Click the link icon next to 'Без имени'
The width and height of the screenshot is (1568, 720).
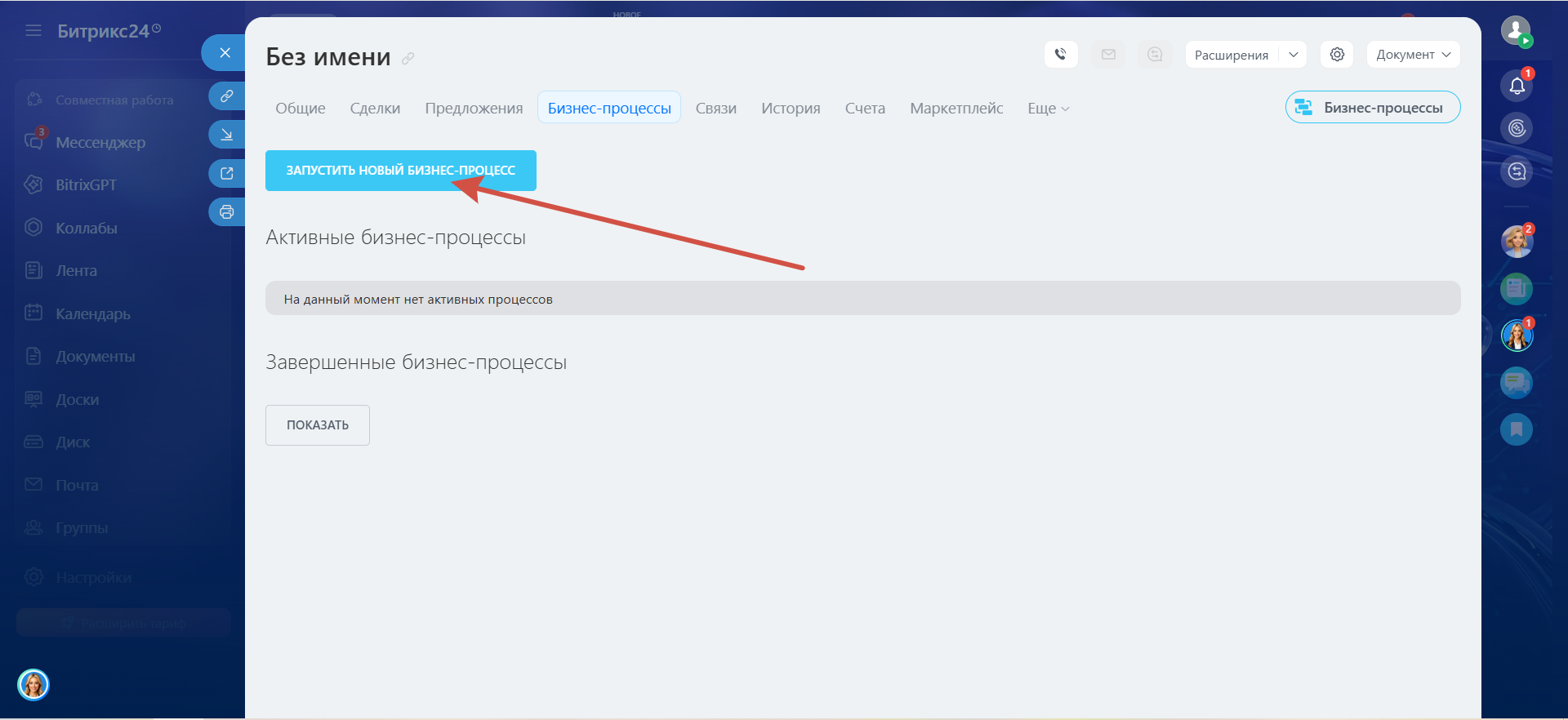click(x=408, y=58)
